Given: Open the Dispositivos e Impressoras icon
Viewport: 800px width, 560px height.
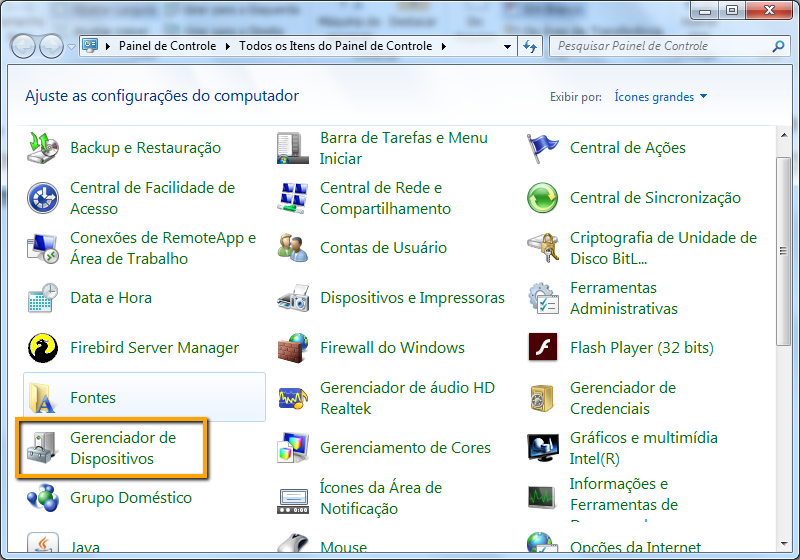Looking at the screenshot, I should point(292,298).
